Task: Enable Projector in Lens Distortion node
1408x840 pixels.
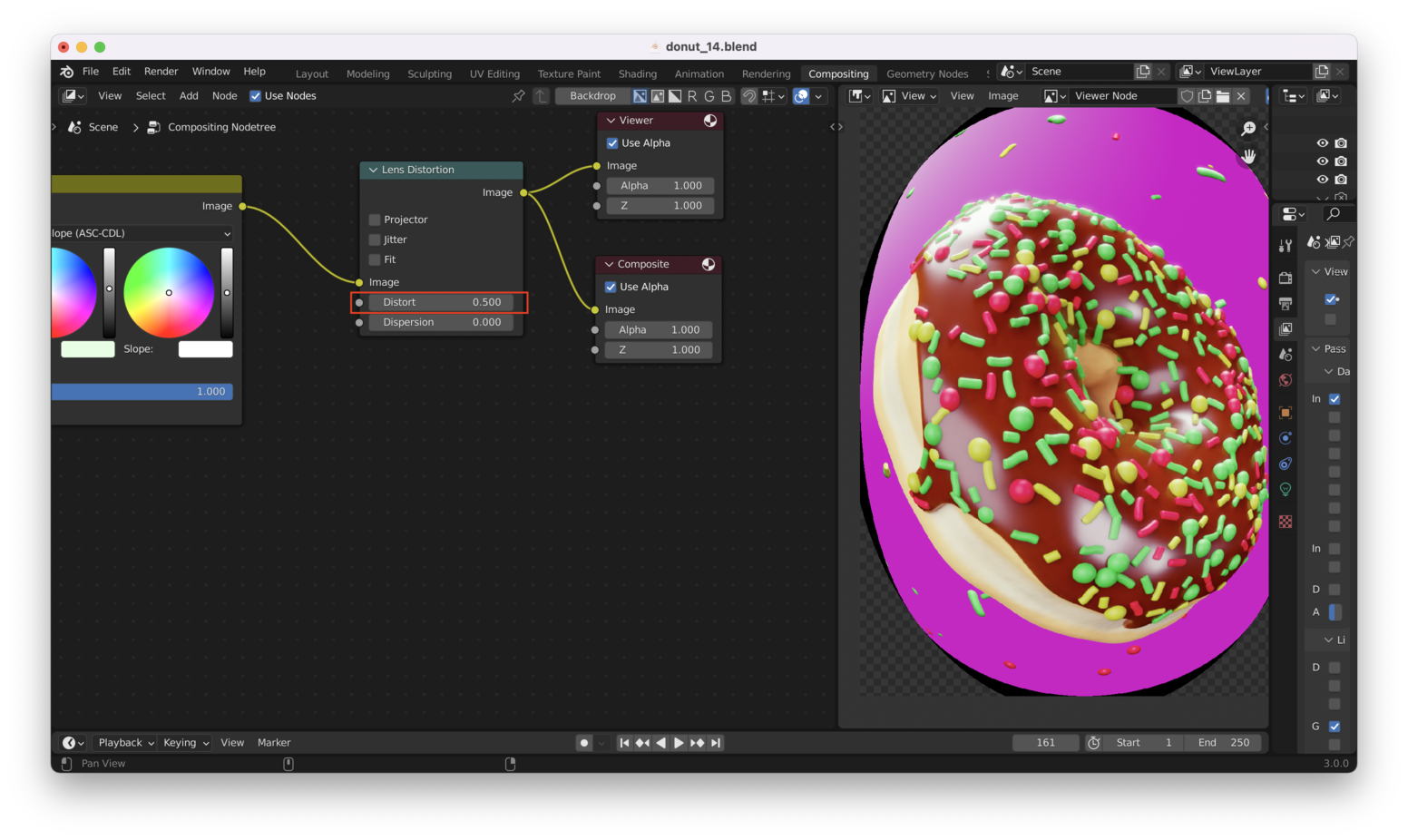Action: pos(375,220)
